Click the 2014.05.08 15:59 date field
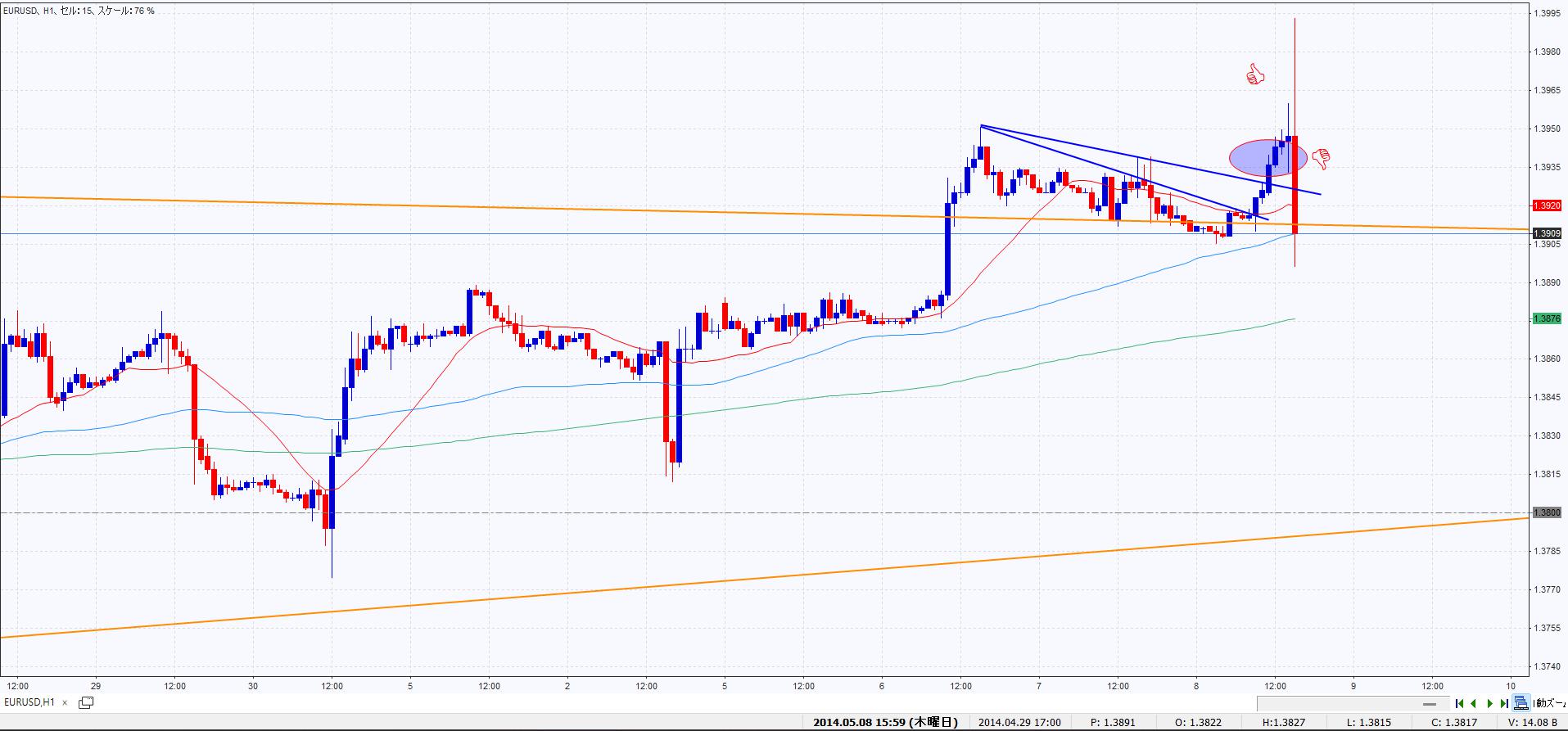1568x731 pixels. [885, 723]
